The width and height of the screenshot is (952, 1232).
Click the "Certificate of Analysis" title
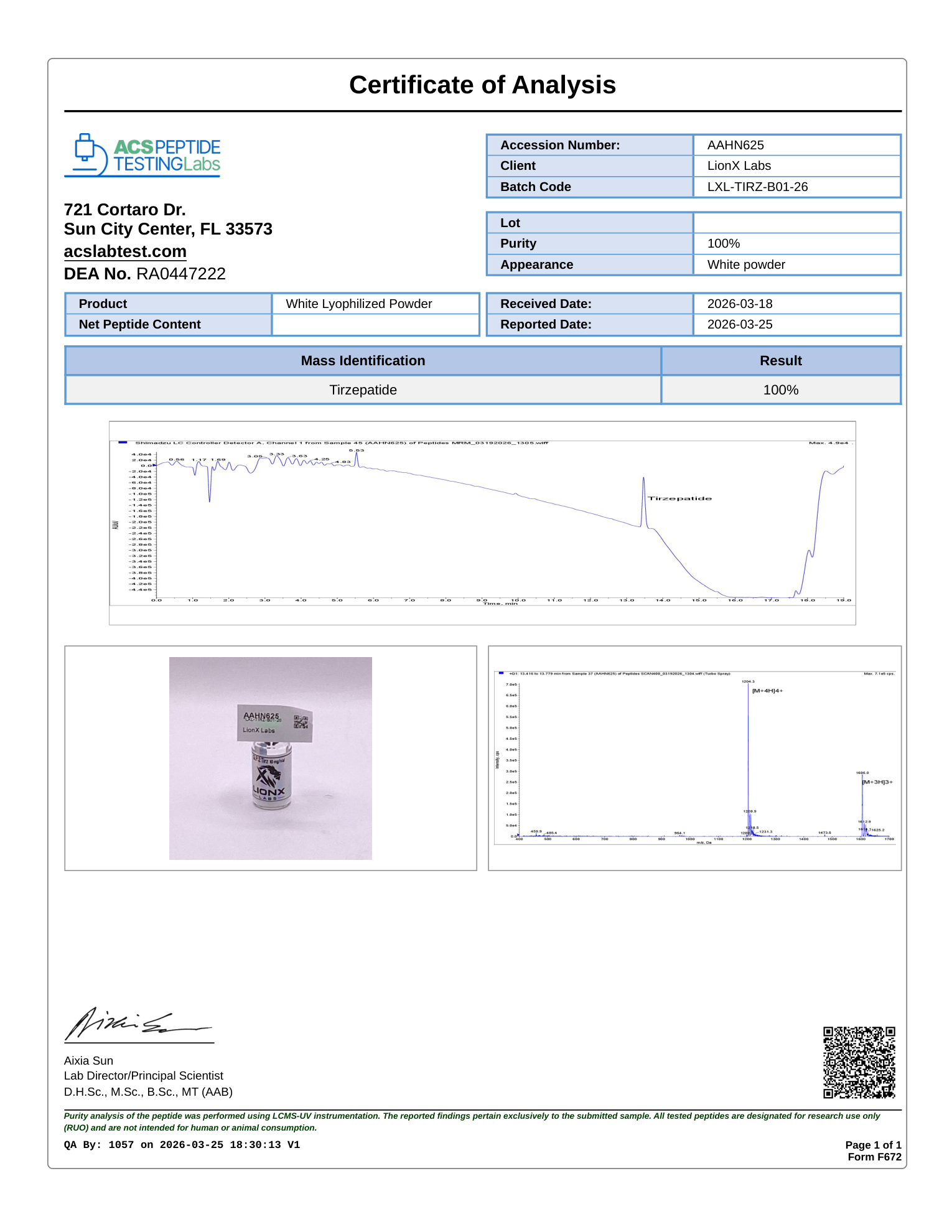pyautogui.click(x=482, y=85)
